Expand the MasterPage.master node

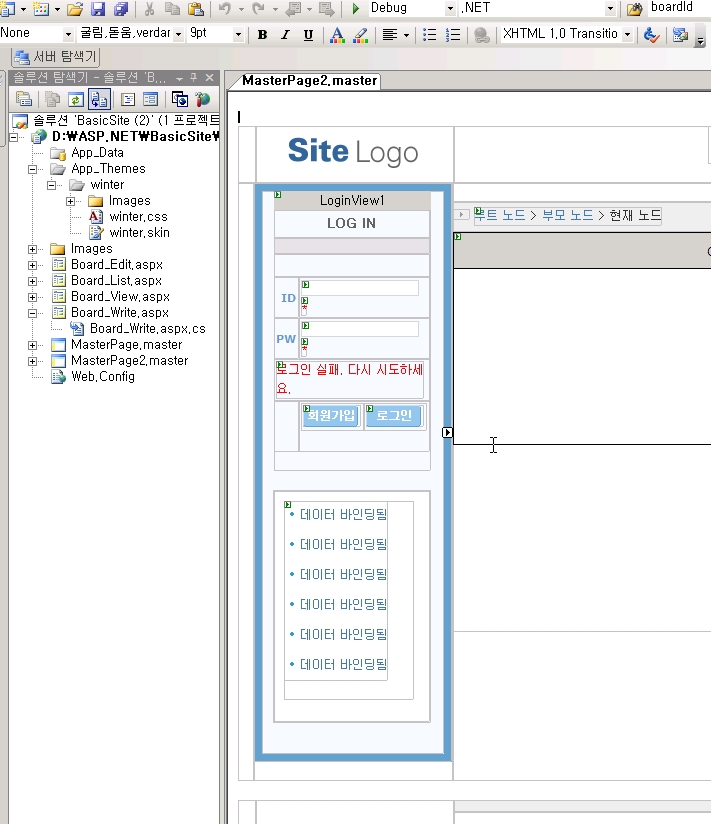[33, 345]
